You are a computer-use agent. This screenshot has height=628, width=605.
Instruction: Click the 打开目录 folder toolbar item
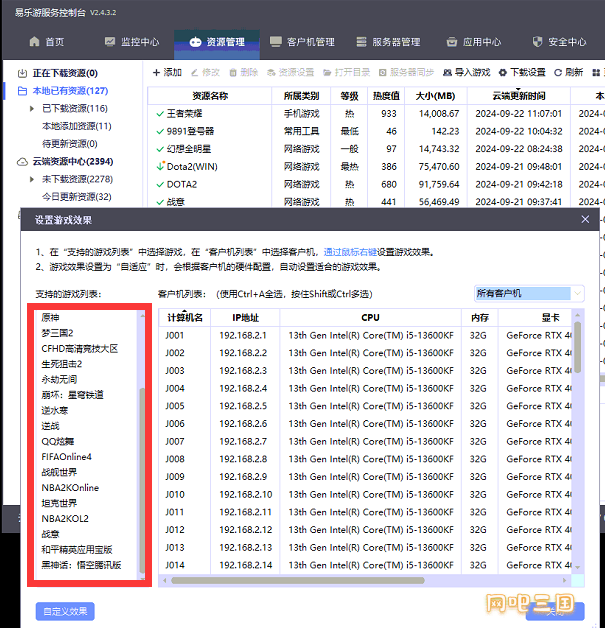coord(347,72)
